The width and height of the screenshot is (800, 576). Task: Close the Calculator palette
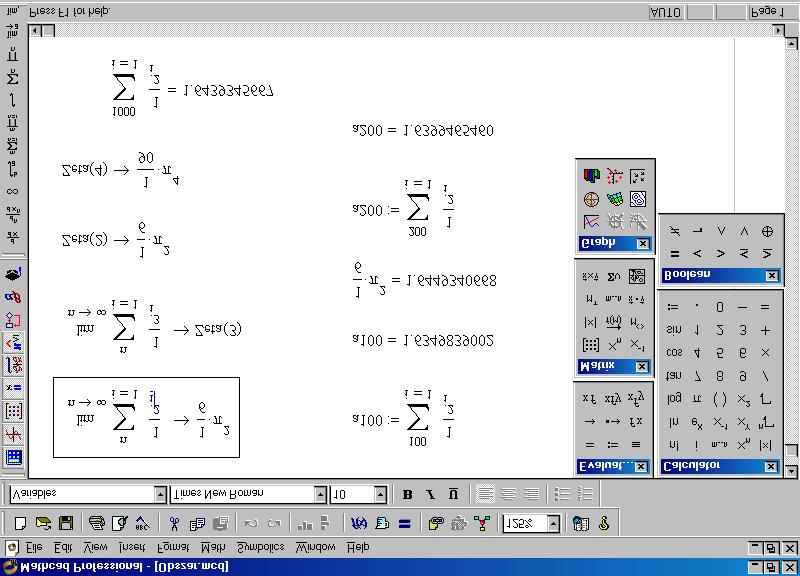click(771, 466)
